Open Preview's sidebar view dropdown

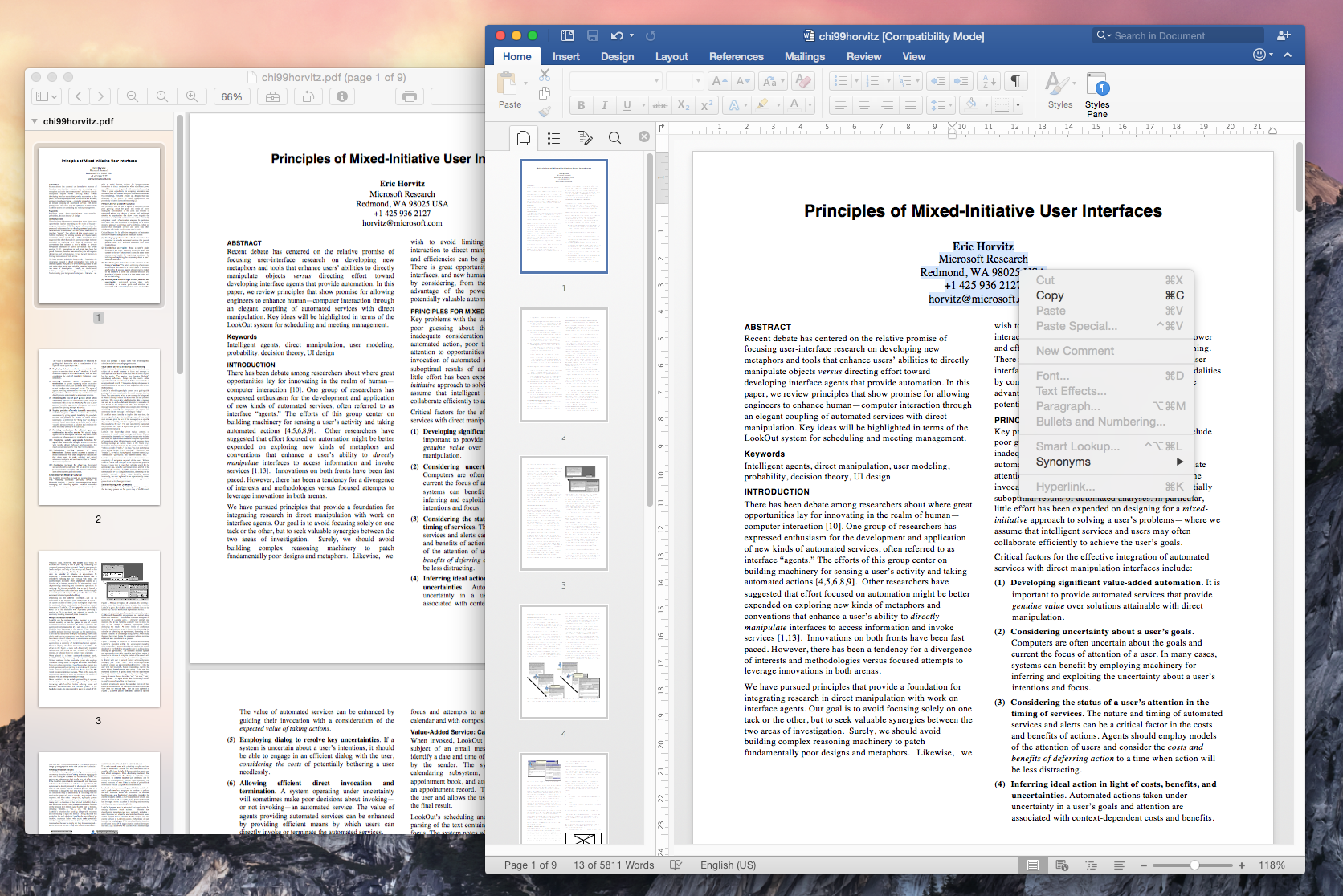click(46, 96)
